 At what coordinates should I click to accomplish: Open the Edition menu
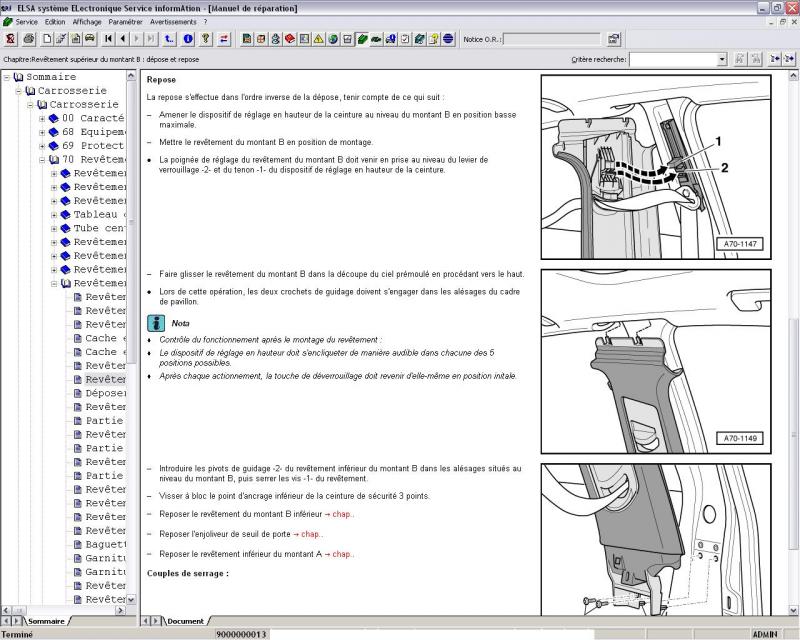click(x=55, y=22)
